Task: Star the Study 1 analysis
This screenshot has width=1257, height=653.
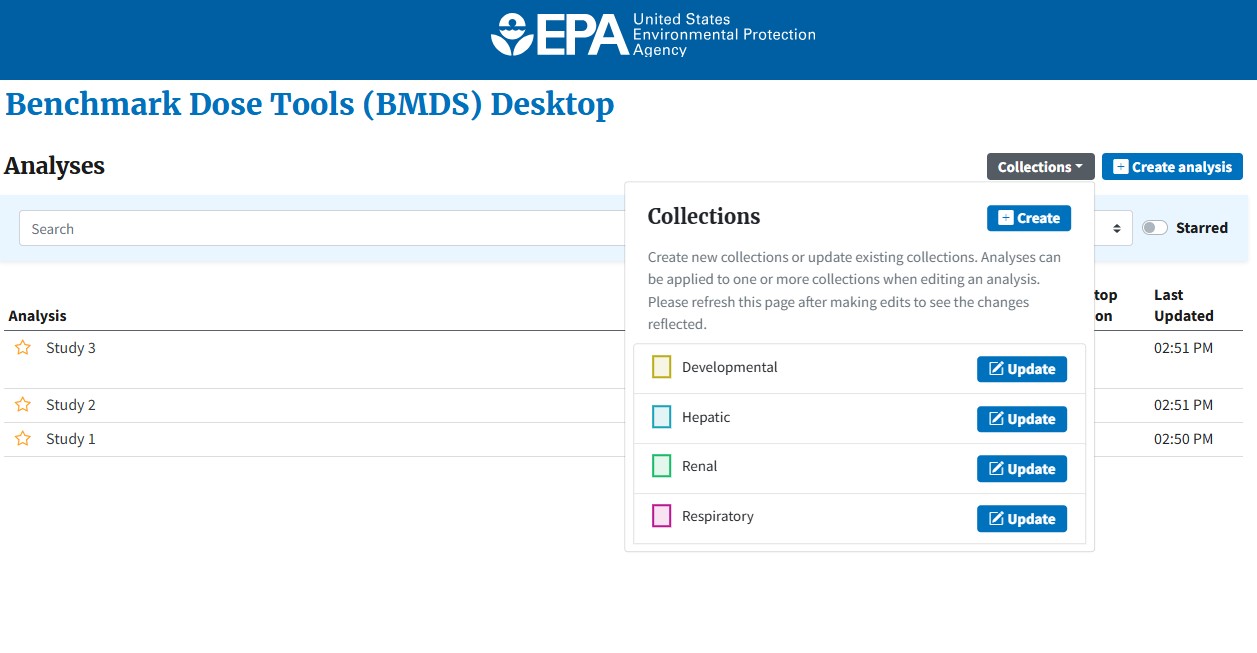Action: (x=23, y=439)
